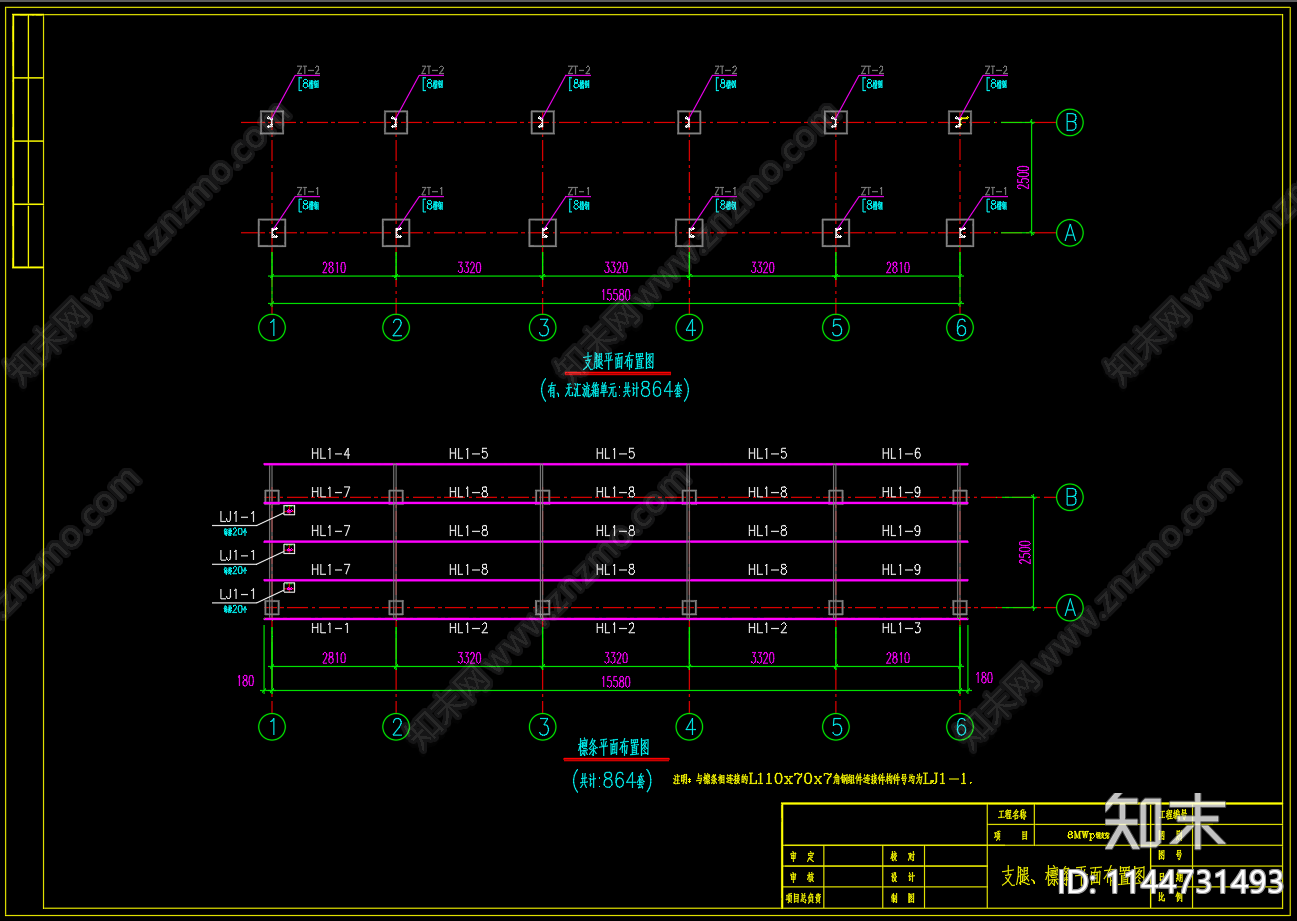This screenshot has height=921, width=1297.
Task: Click the 审核 cell in title block
Action: (801, 877)
